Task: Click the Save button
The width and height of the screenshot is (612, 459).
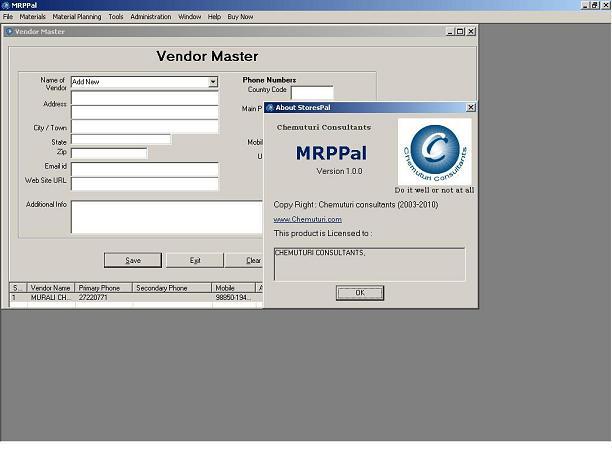Action: (x=133, y=260)
